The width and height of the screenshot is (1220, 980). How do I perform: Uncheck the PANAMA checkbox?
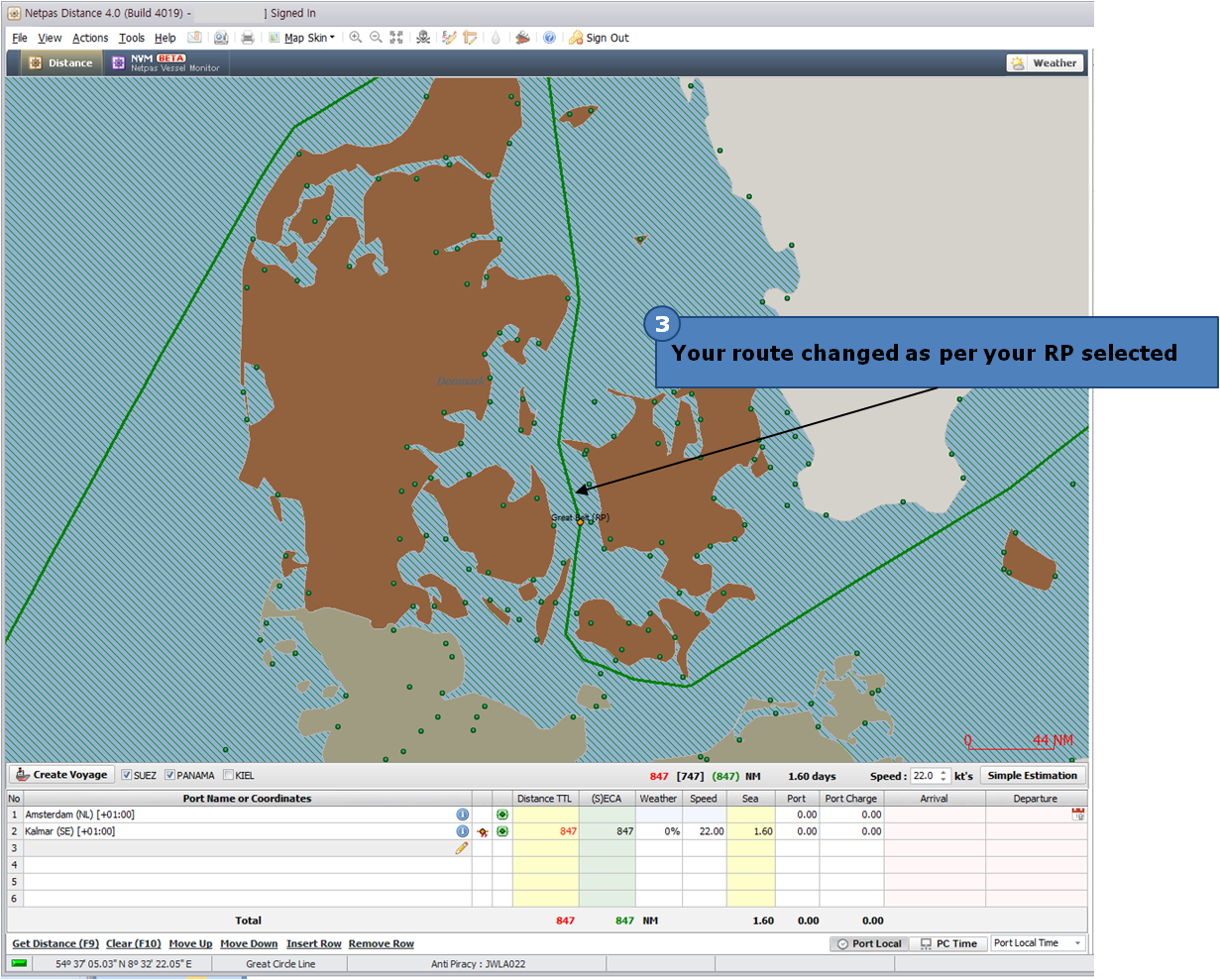click(x=170, y=775)
